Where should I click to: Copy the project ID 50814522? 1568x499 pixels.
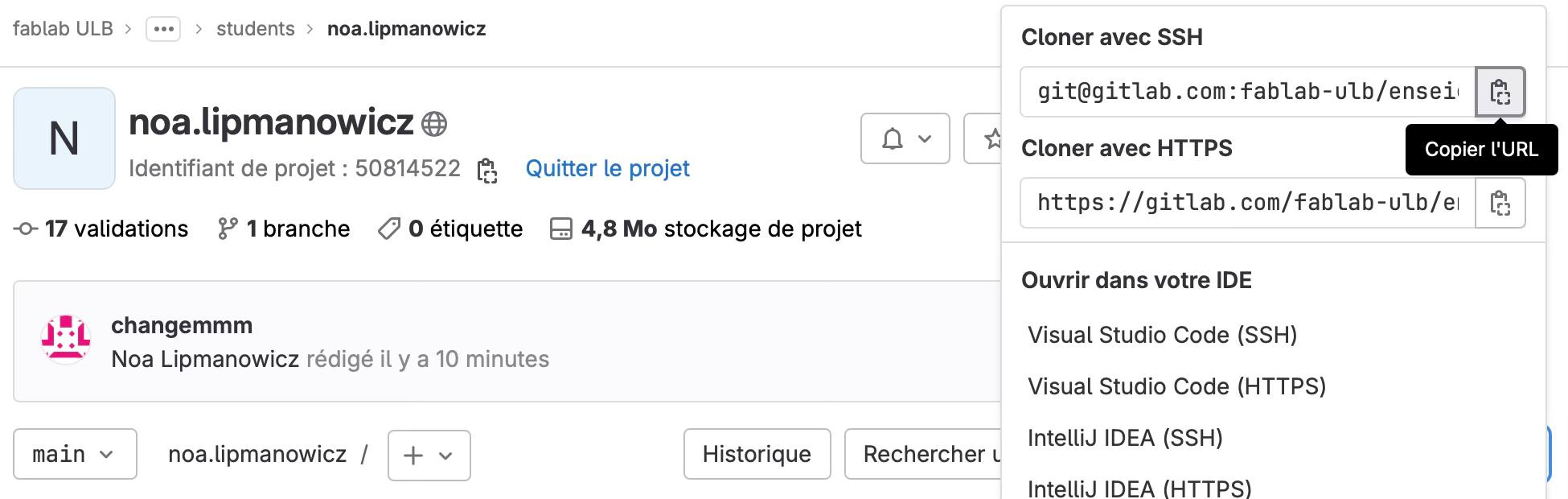click(x=487, y=170)
